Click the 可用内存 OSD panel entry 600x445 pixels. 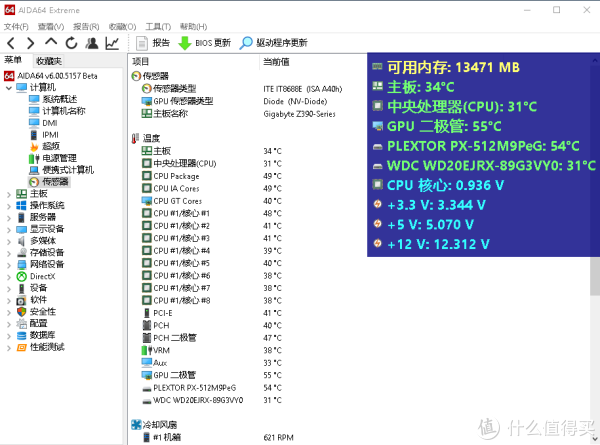click(x=446, y=67)
